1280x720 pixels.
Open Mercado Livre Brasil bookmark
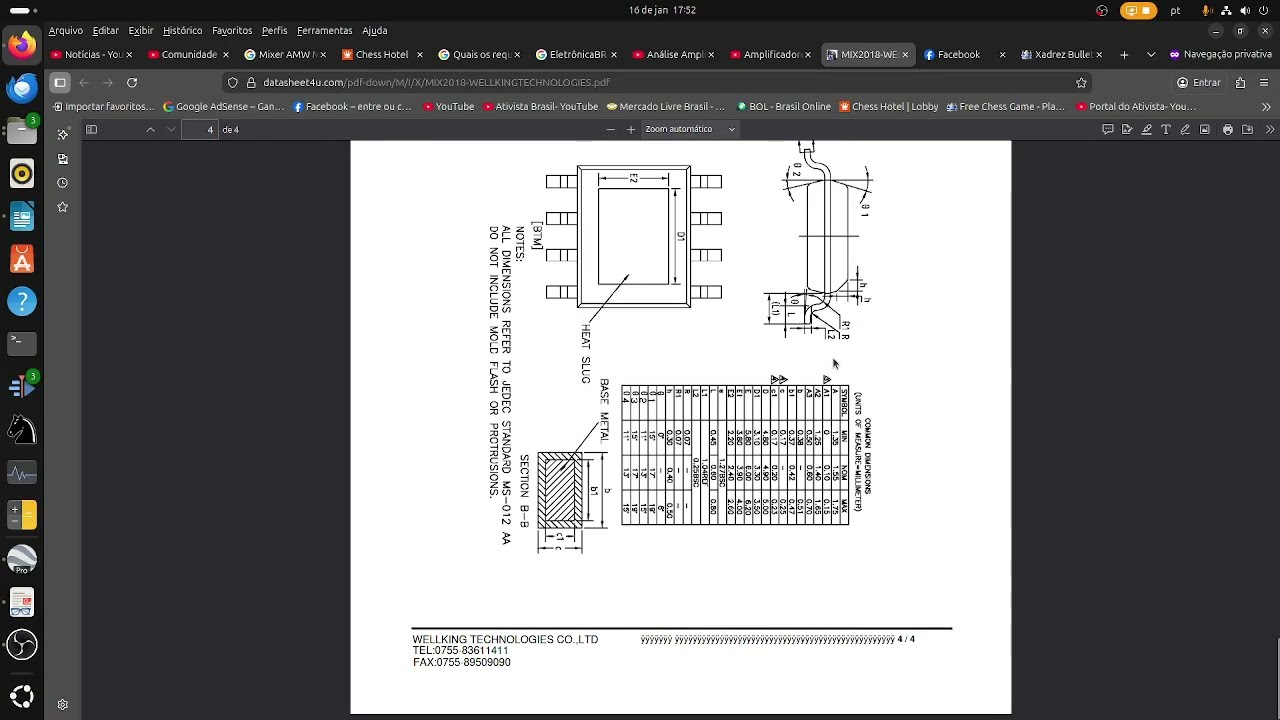[665, 106]
